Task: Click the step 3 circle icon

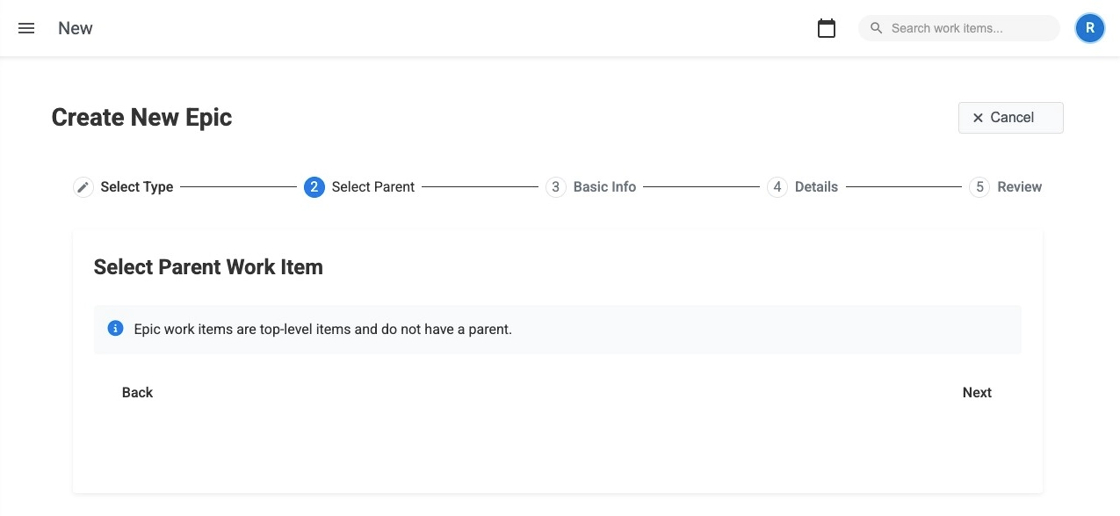Action: [556, 187]
